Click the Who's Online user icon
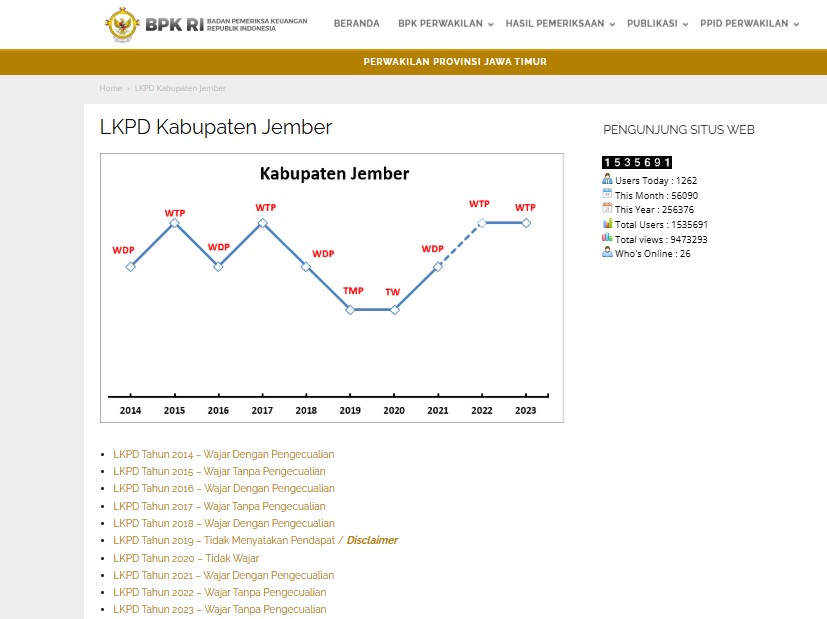827x619 pixels. point(608,252)
